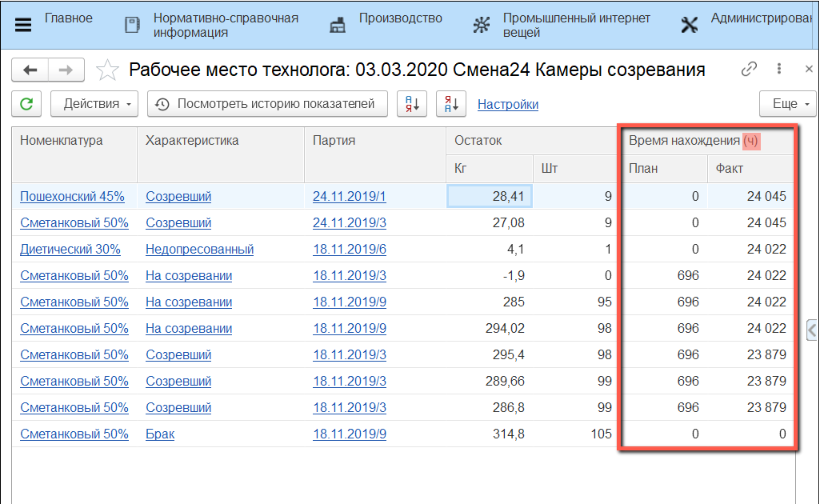This screenshot has width=819, height=504.
Task: Copy page link with chain icon
Action: pos(749,70)
